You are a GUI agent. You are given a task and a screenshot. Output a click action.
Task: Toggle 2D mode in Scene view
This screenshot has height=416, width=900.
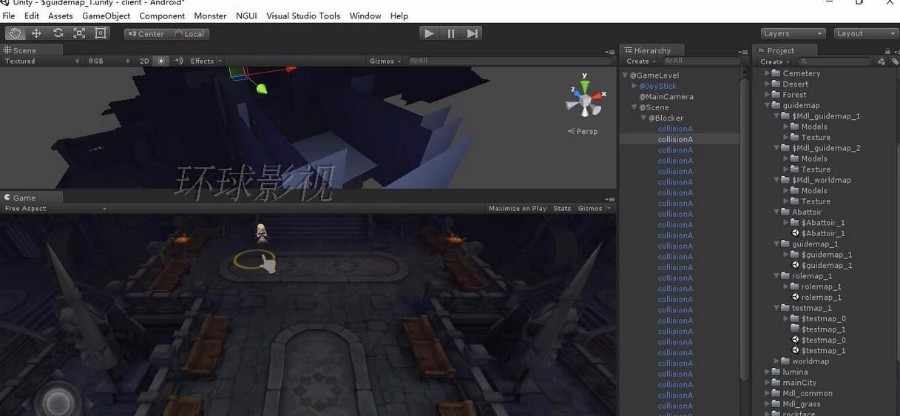(x=145, y=61)
